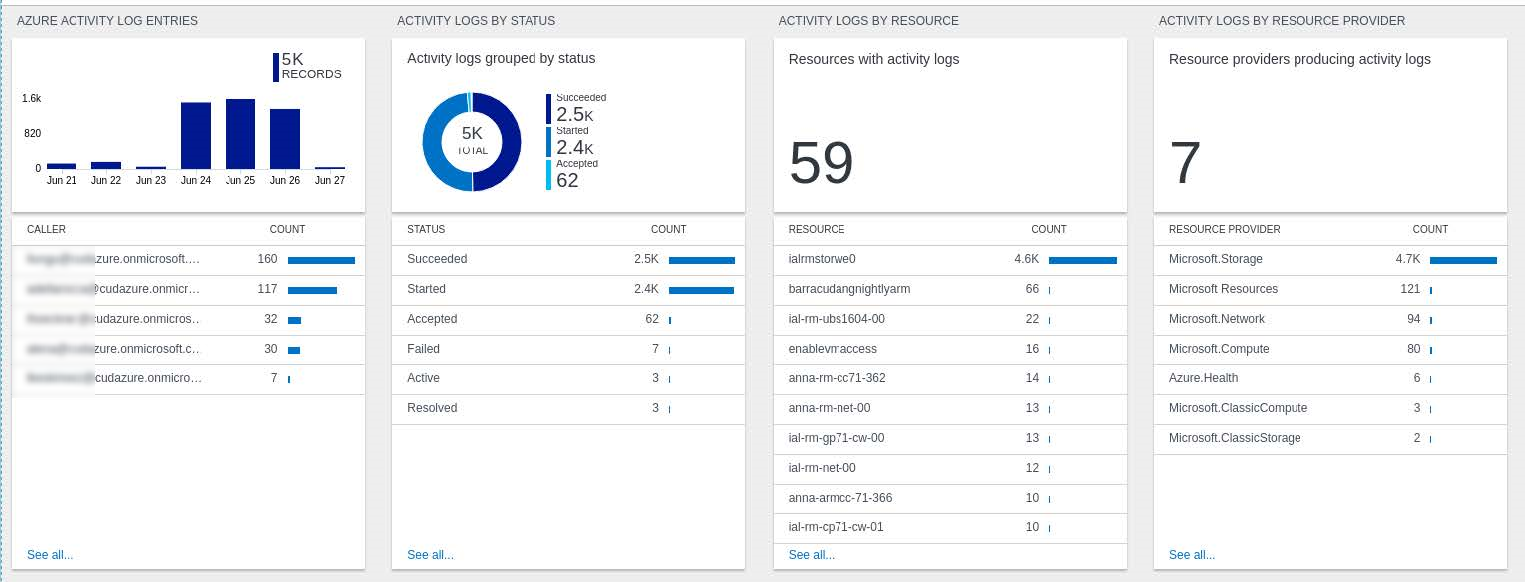Open the first See all link under caller list
1525x582 pixels.
point(50,555)
